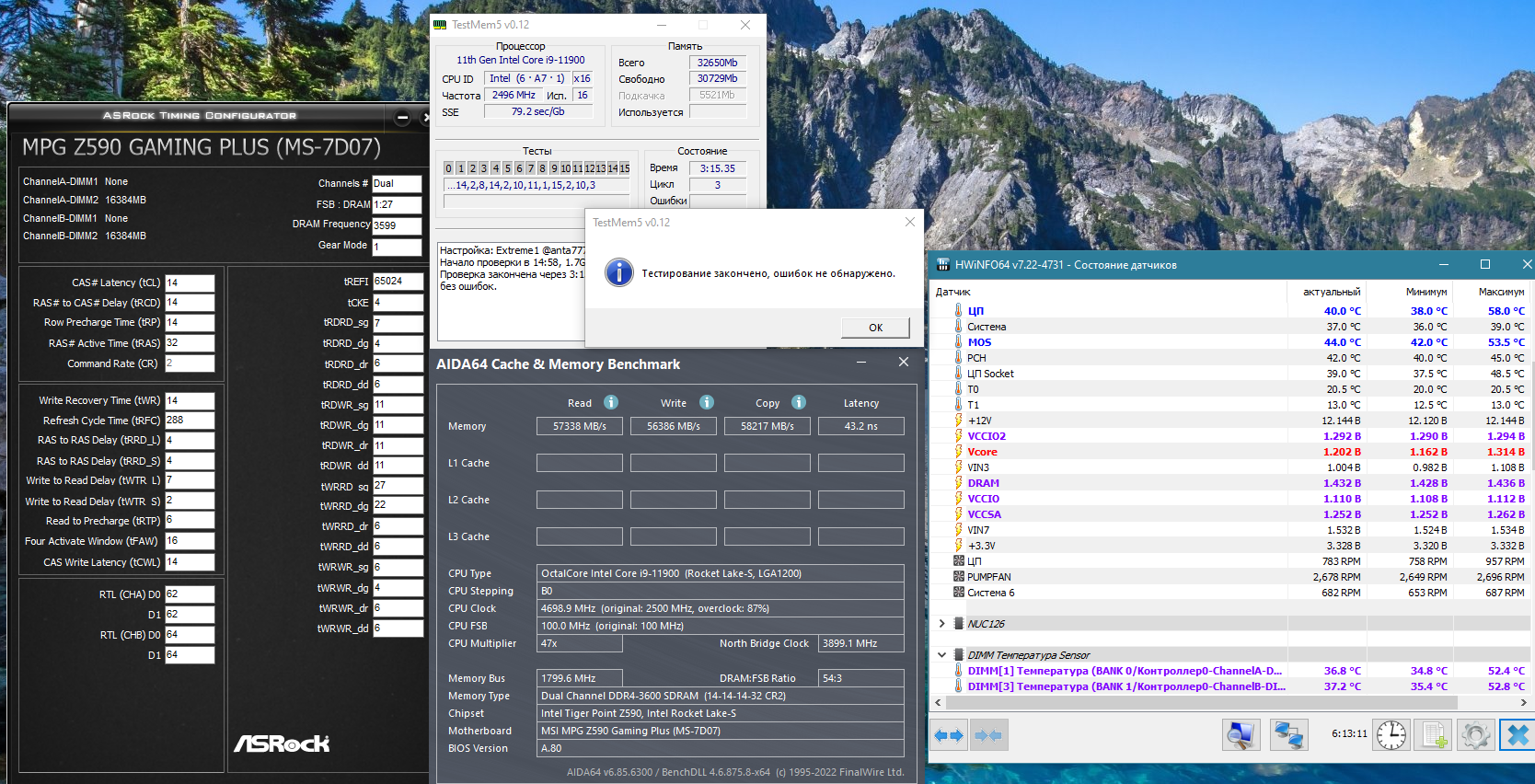Screen dimensions: 1535x784
Task: Click the DRAM Frequency field in ASRock
Action: pos(397,225)
